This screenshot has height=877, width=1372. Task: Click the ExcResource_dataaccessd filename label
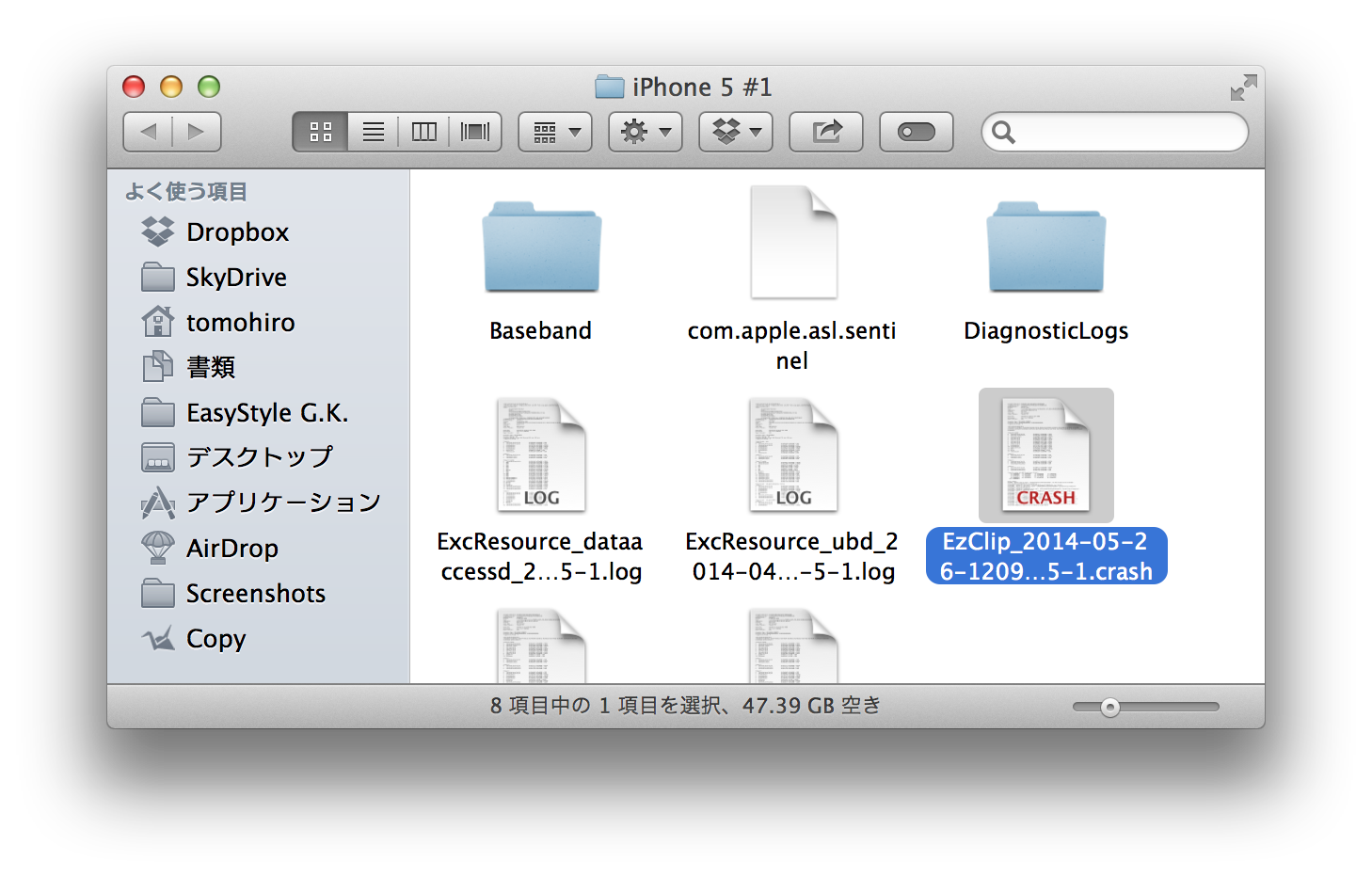(x=541, y=556)
